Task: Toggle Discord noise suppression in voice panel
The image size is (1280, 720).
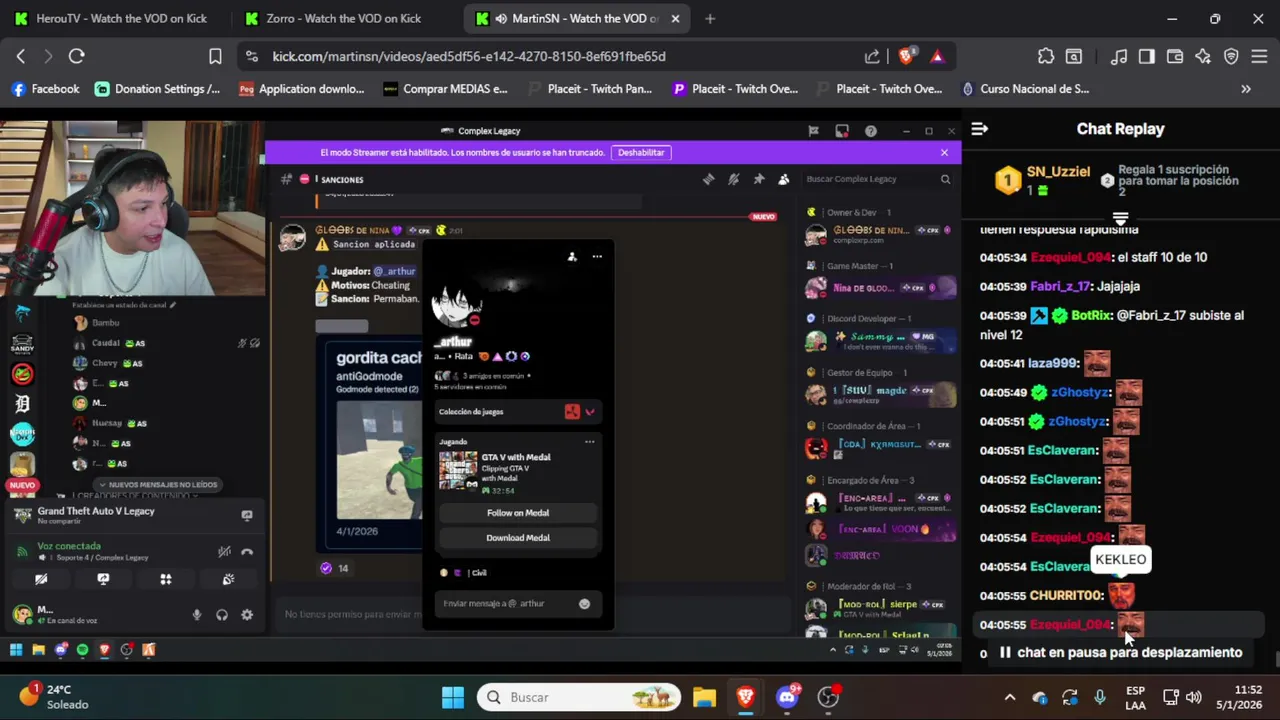Action: pos(224,551)
